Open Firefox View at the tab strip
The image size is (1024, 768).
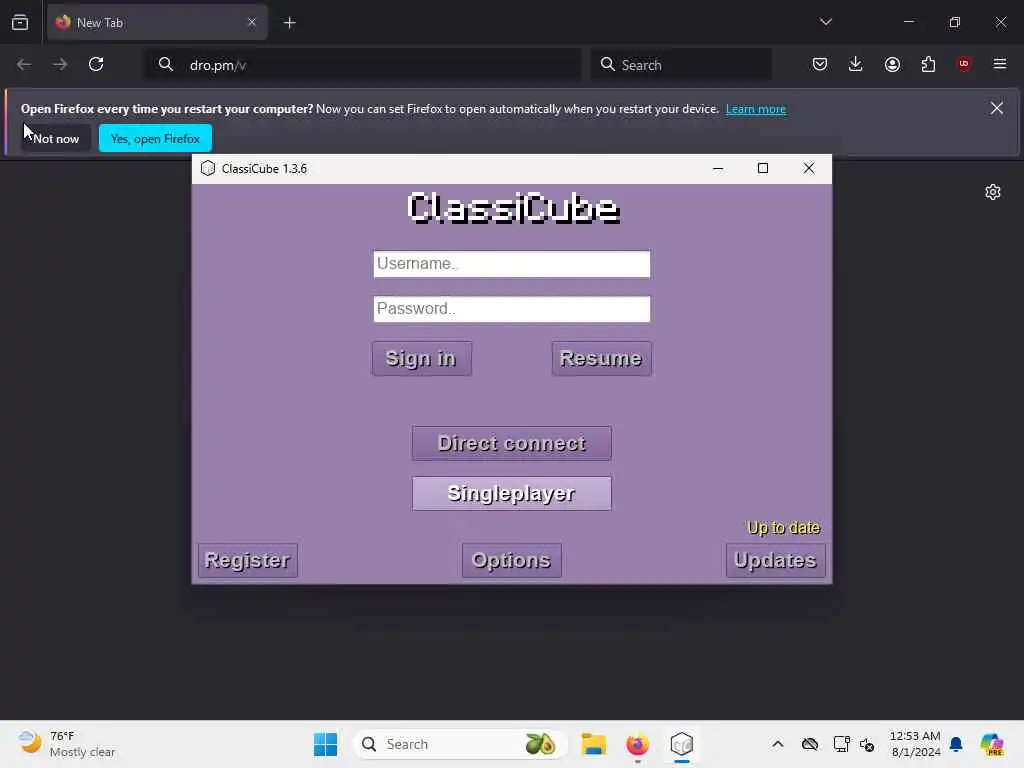pos(20,23)
